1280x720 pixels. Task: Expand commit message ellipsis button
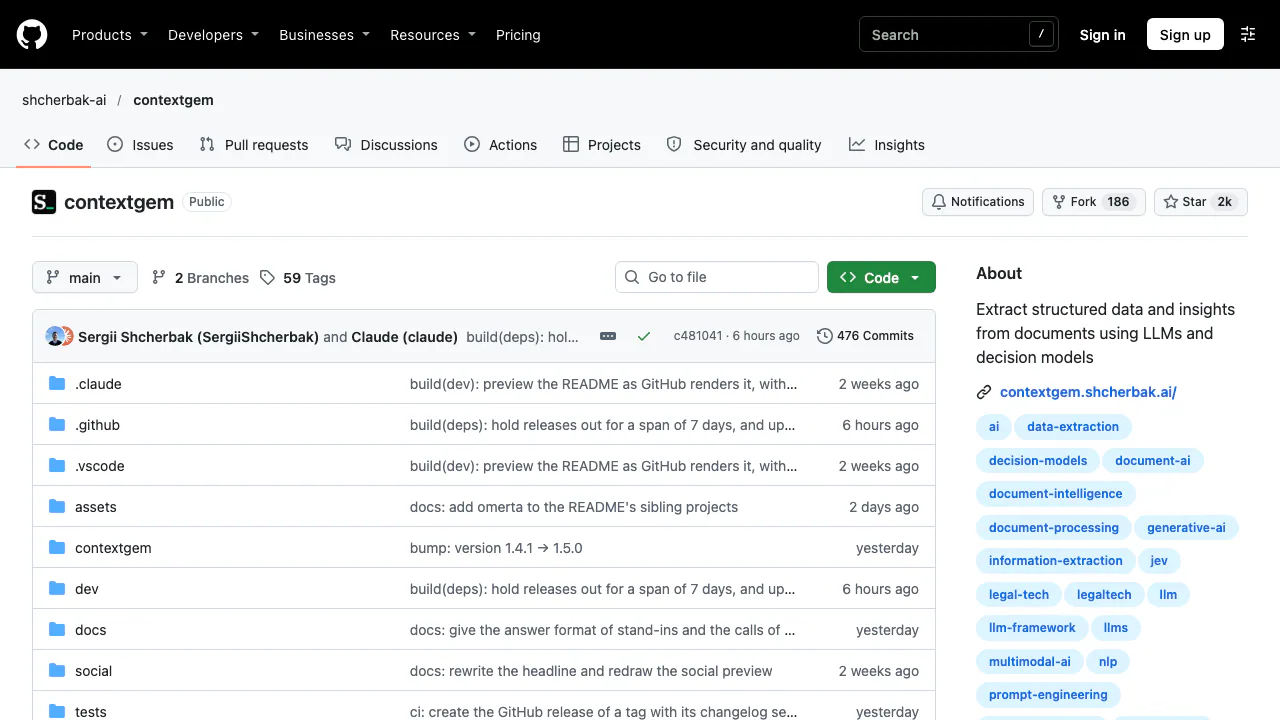(608, 336)
